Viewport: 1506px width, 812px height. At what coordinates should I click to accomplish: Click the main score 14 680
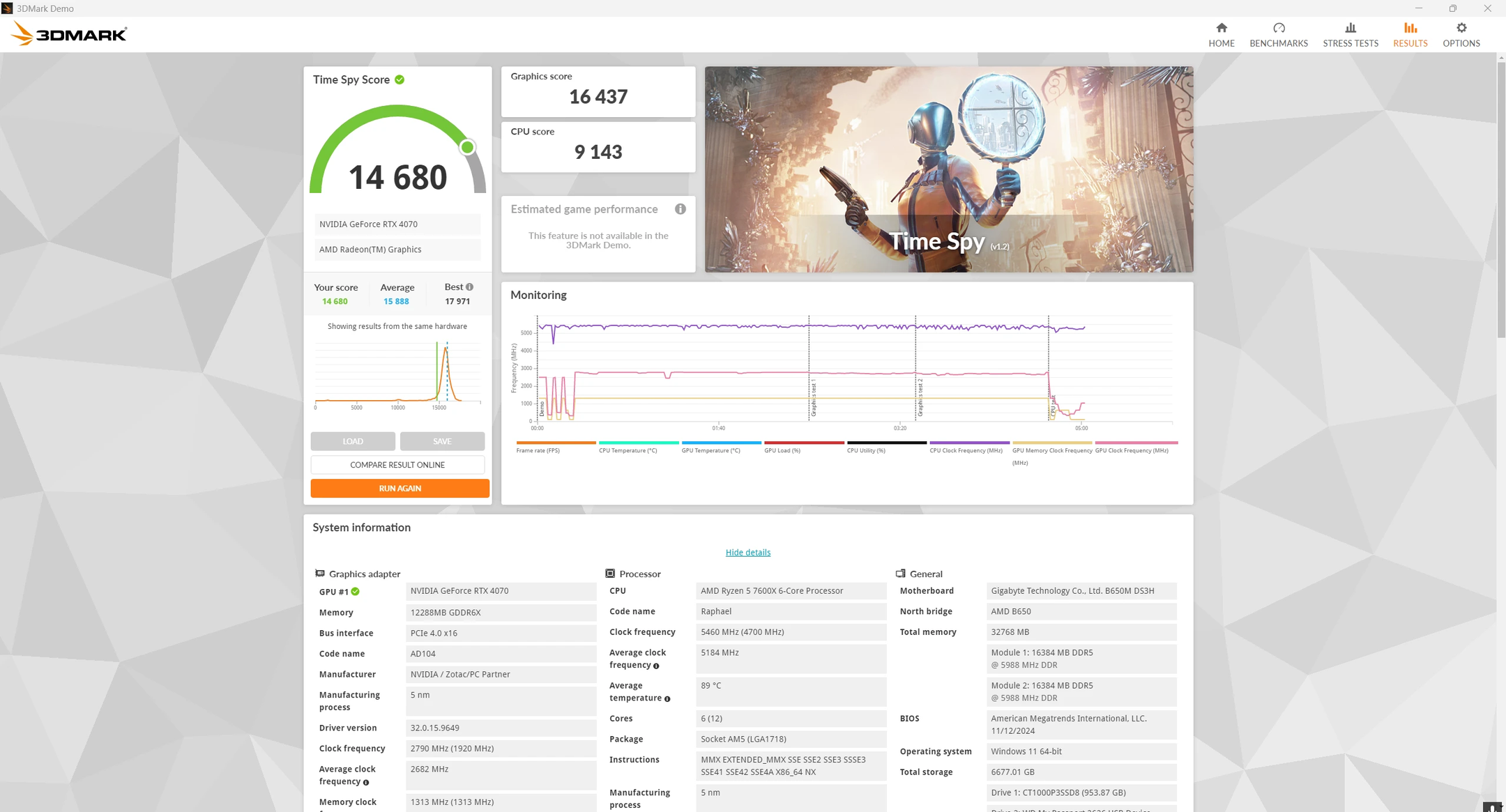[x=397, y=177]
